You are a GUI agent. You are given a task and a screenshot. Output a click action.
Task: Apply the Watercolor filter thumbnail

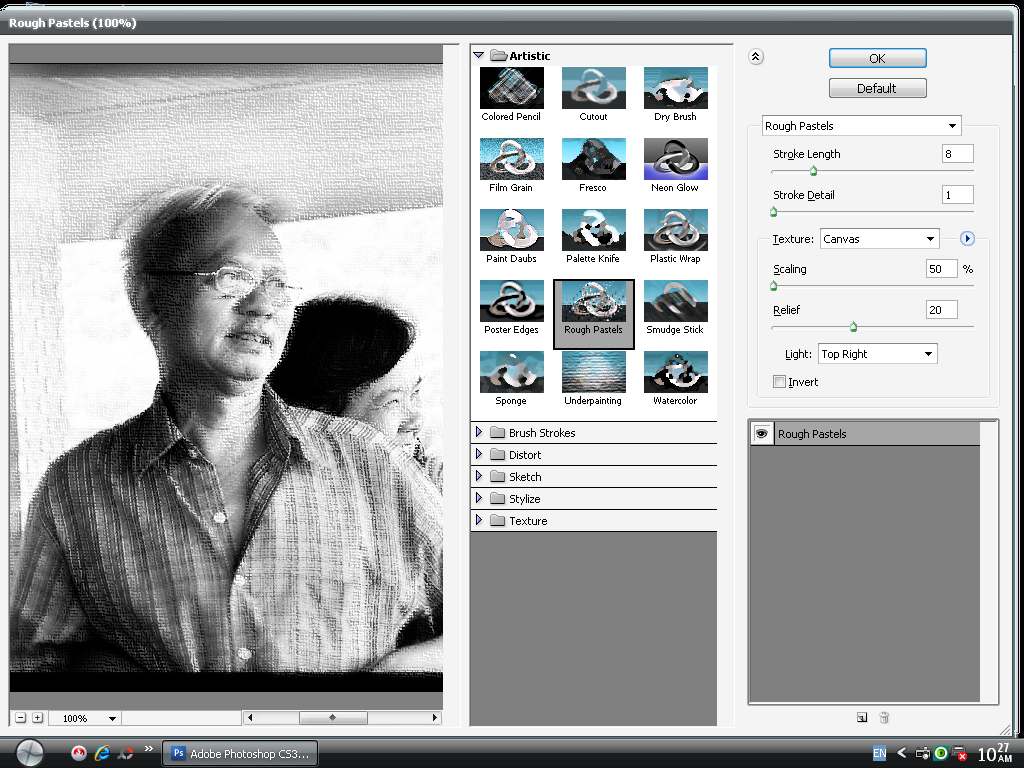pos(675,372)
